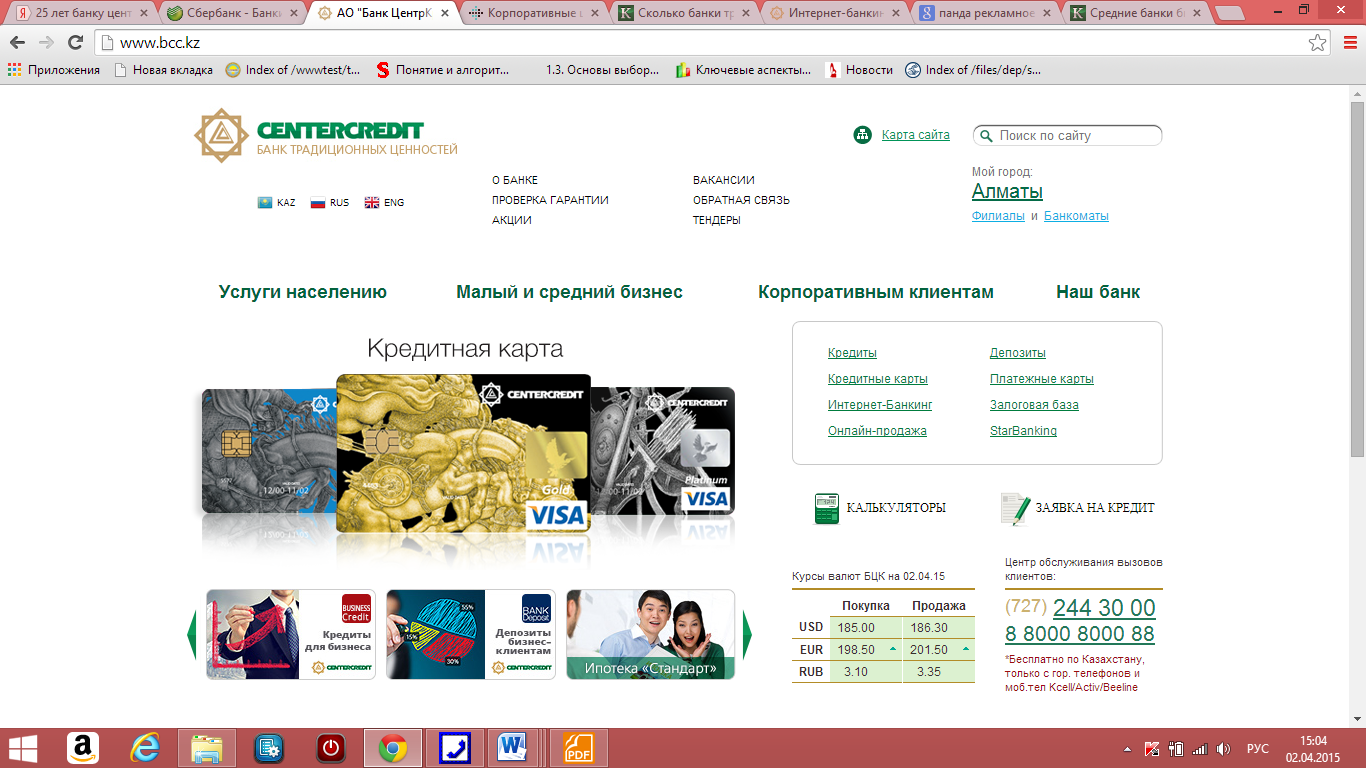Image resolution: width=1366 pixels, height=768 pixels.
Task: Open the Депозиты link
Action: point(1018,353)
